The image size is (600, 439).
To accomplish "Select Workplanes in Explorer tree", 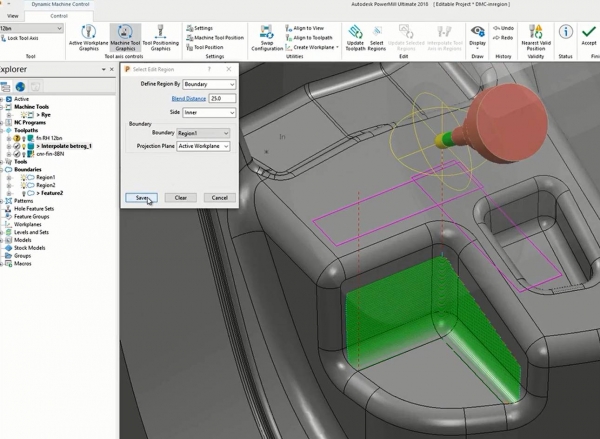I will [27, 224].
